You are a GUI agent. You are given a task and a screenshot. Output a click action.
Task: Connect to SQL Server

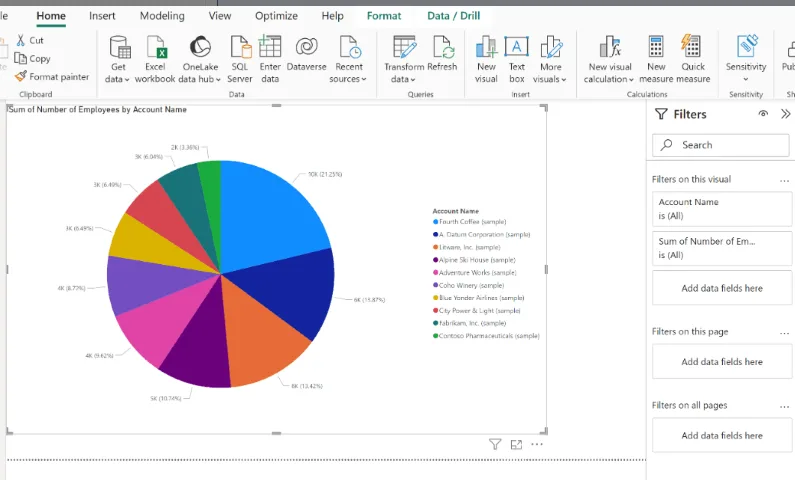[x=239, y=59]
